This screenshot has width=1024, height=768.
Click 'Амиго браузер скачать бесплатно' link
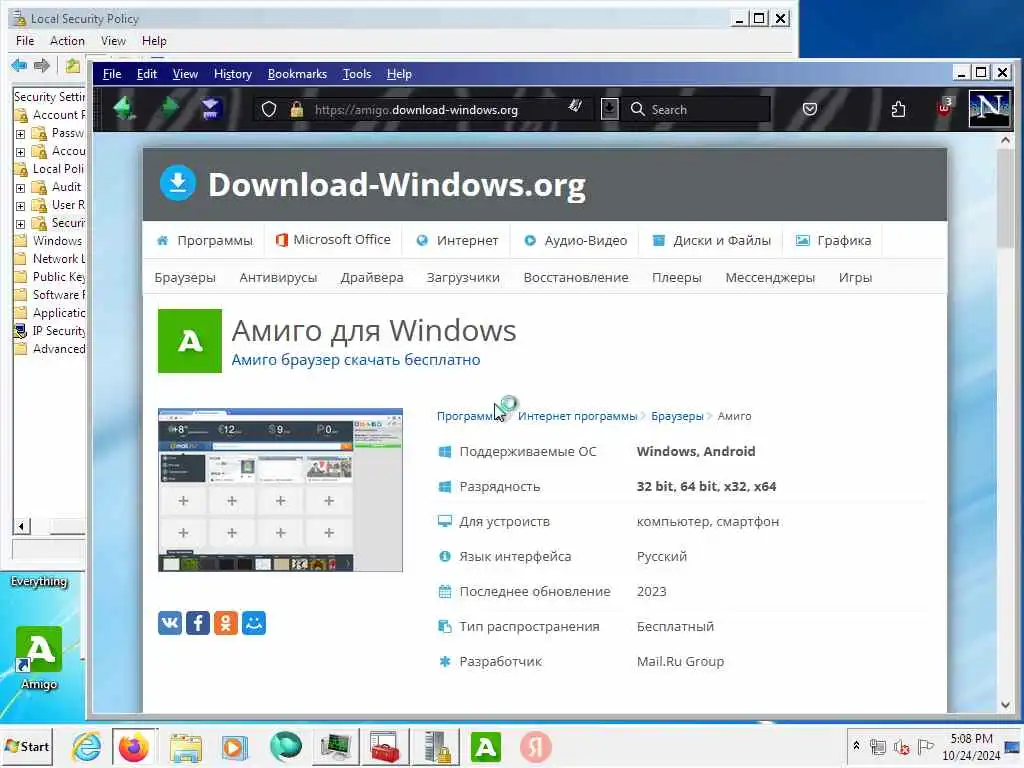coord(356,360)
